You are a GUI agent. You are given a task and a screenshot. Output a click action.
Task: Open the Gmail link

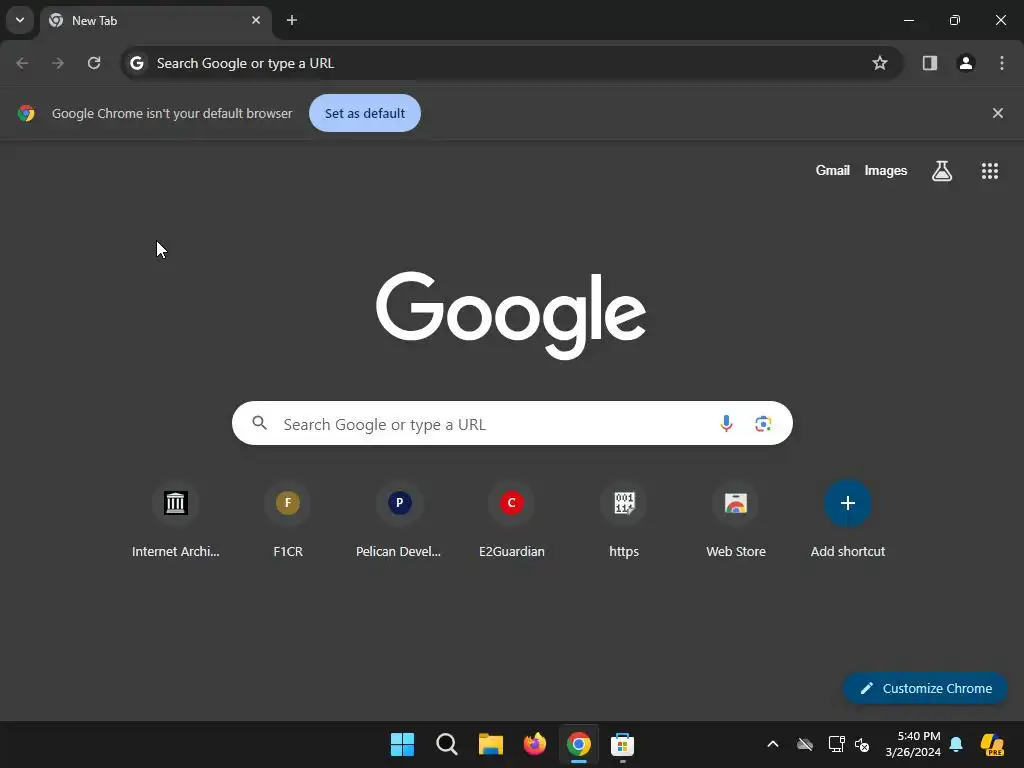coord(833,170)
